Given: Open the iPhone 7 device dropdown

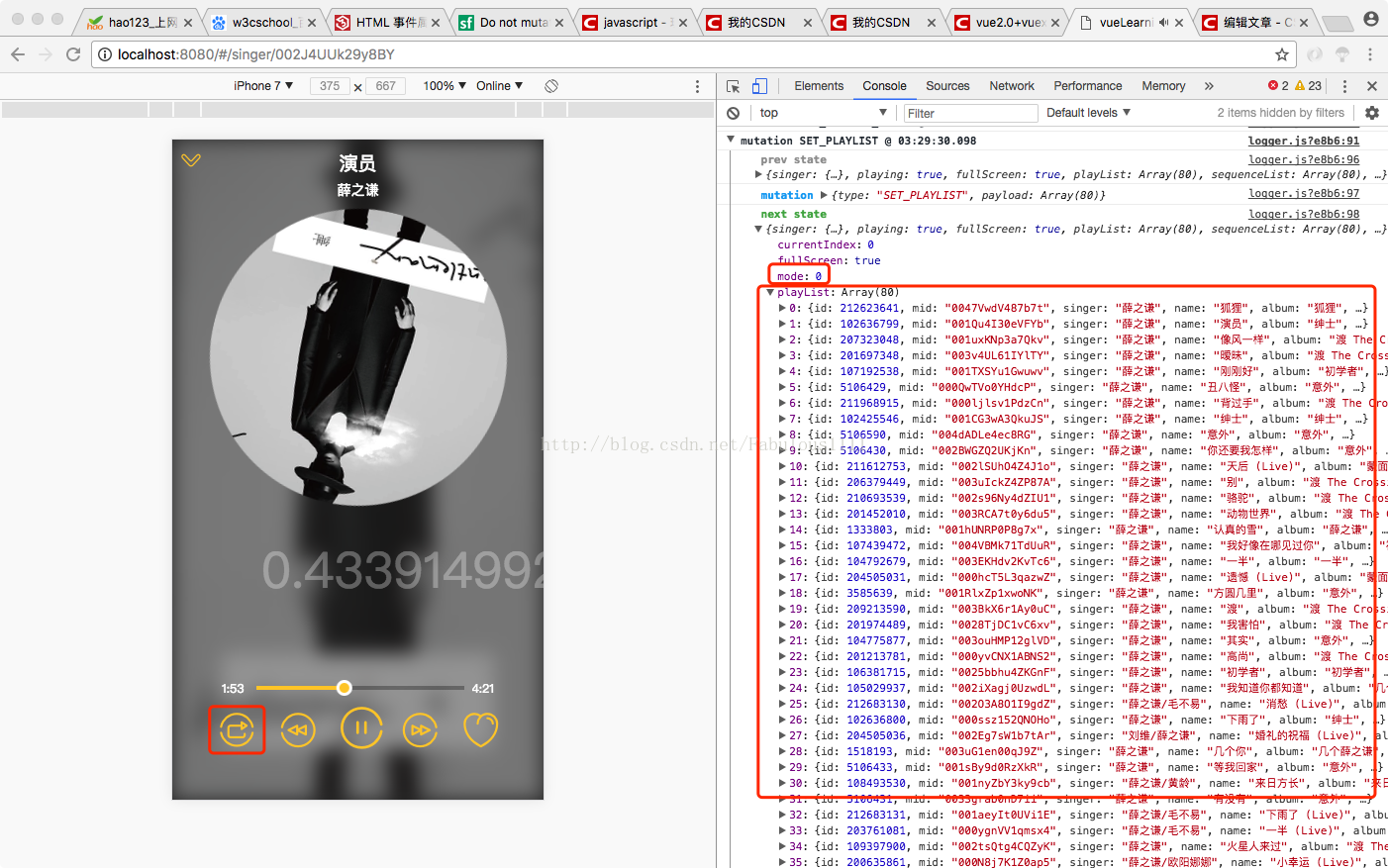Looking at the screenshot, I should tap(263, 86).
